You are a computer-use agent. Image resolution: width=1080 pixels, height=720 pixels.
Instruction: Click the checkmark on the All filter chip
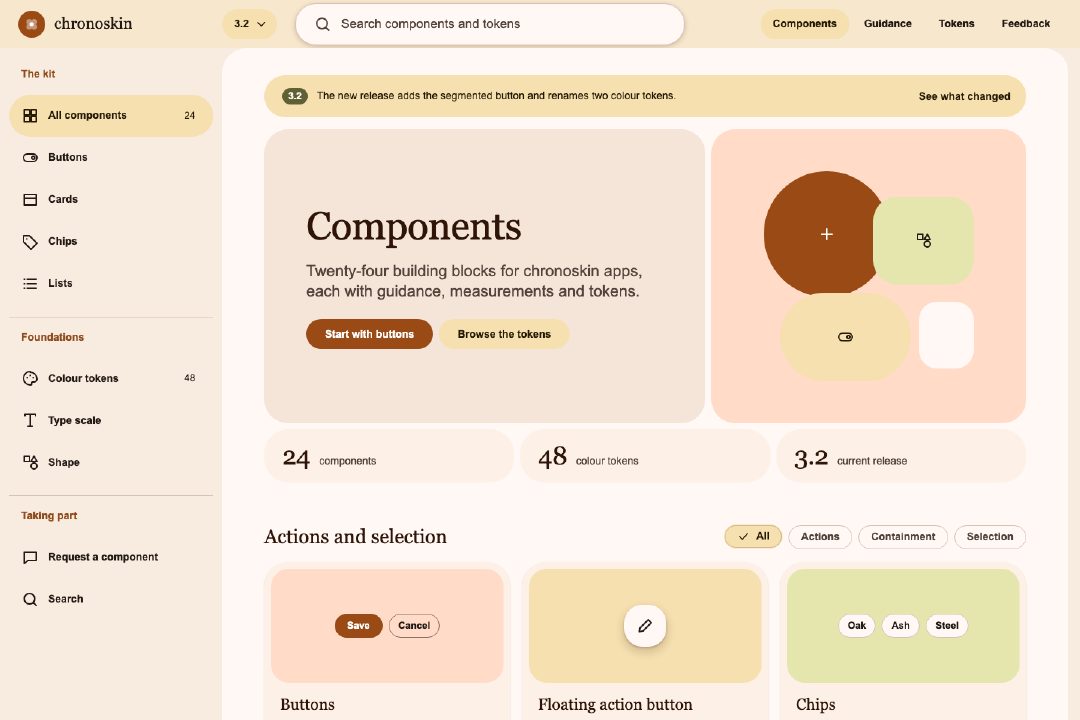pyautogui.click(x=743, y=537)
